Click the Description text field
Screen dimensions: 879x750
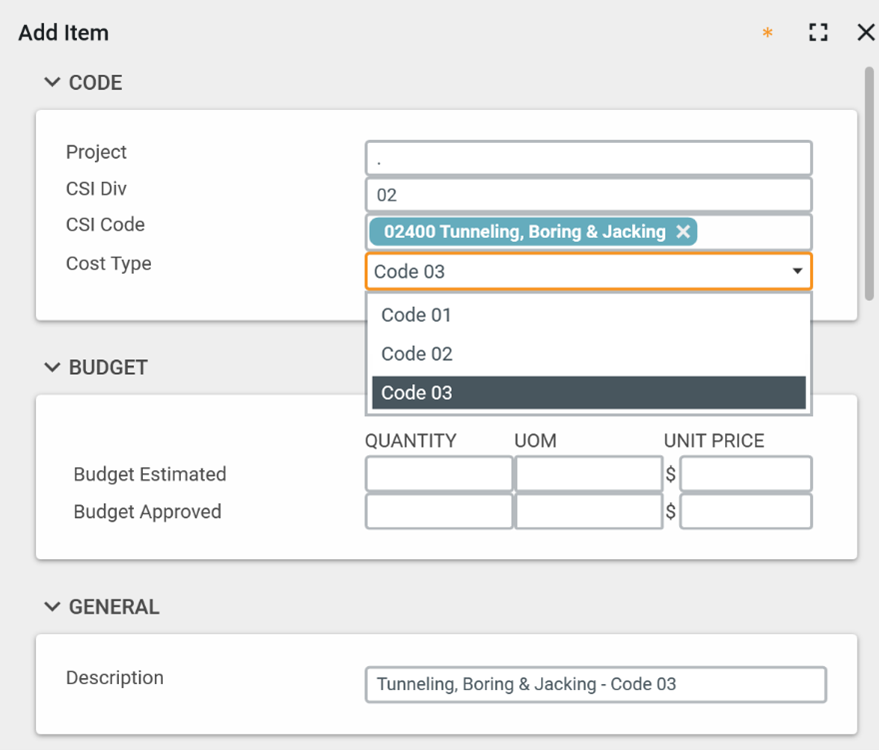595,685
